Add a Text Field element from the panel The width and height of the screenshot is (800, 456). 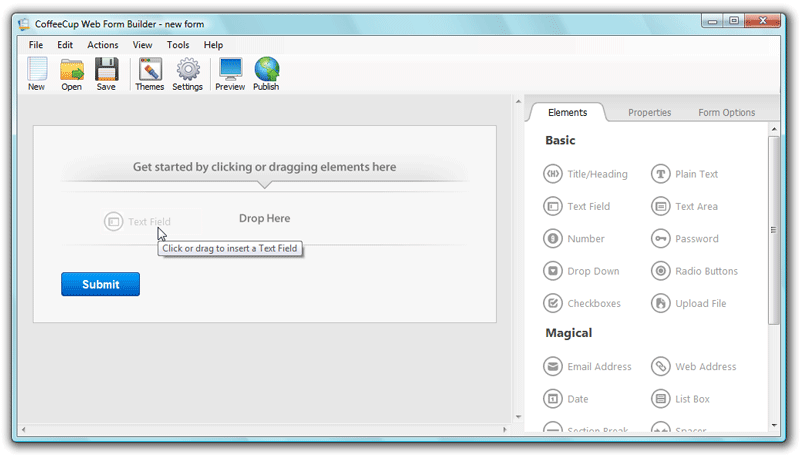577,207
